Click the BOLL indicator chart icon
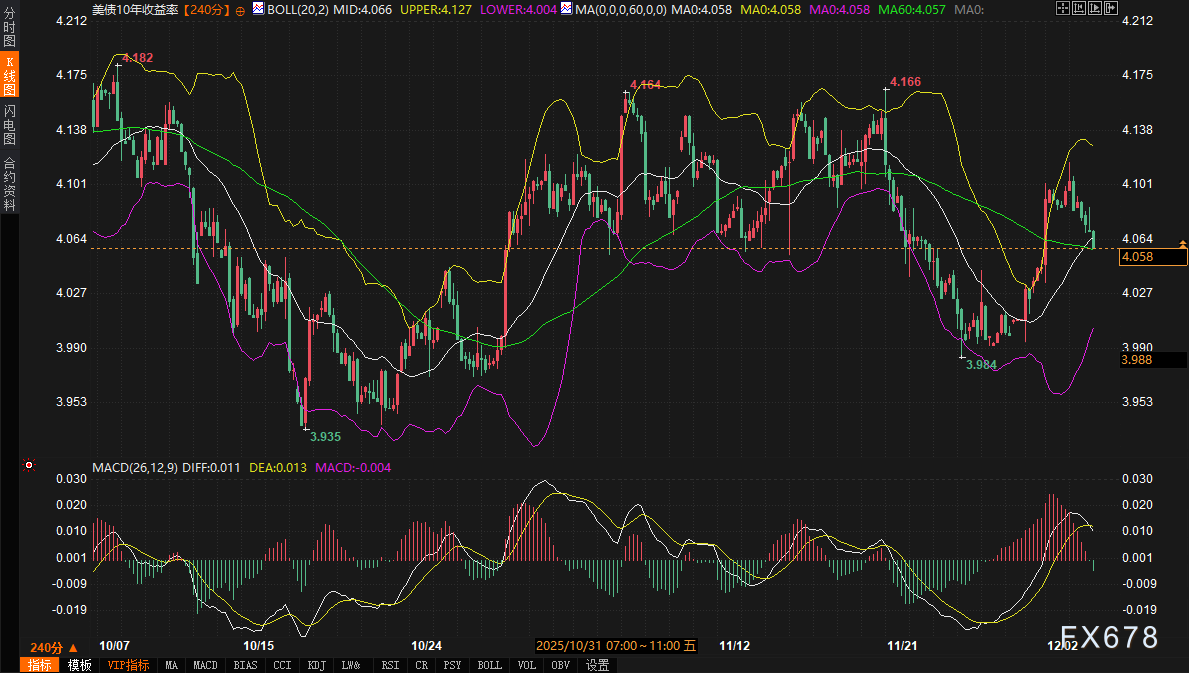This screenshot has width=1189, height=673. coord(259,9)
